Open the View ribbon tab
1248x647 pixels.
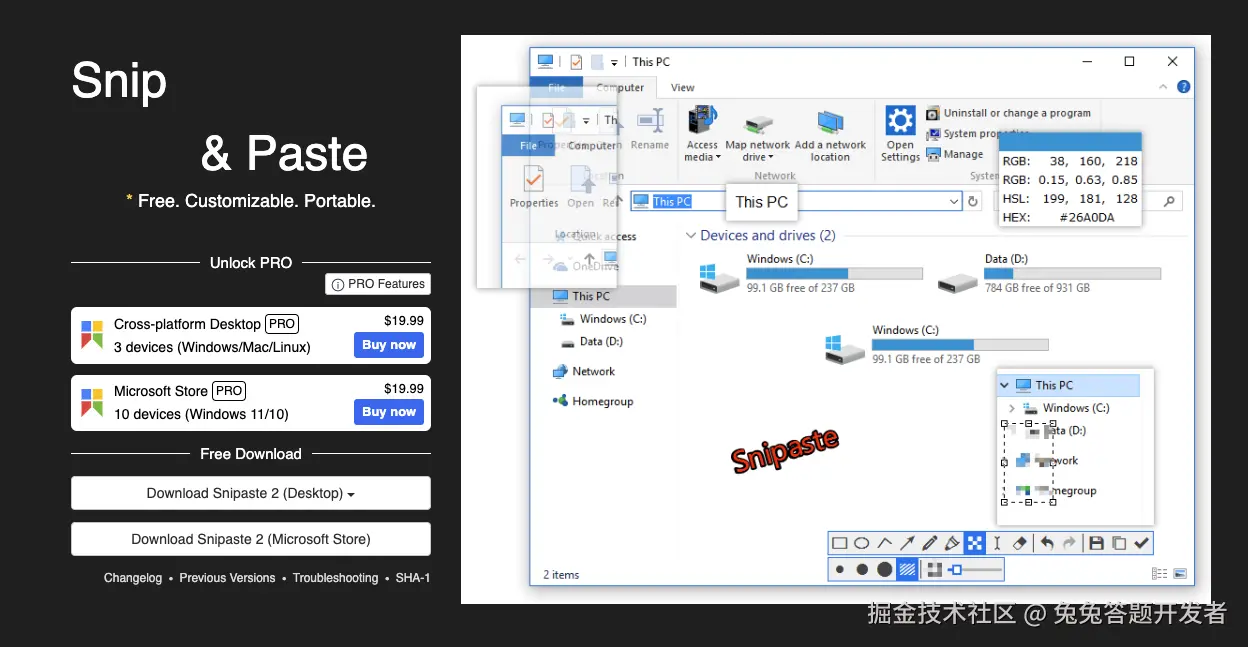point(683,88)
